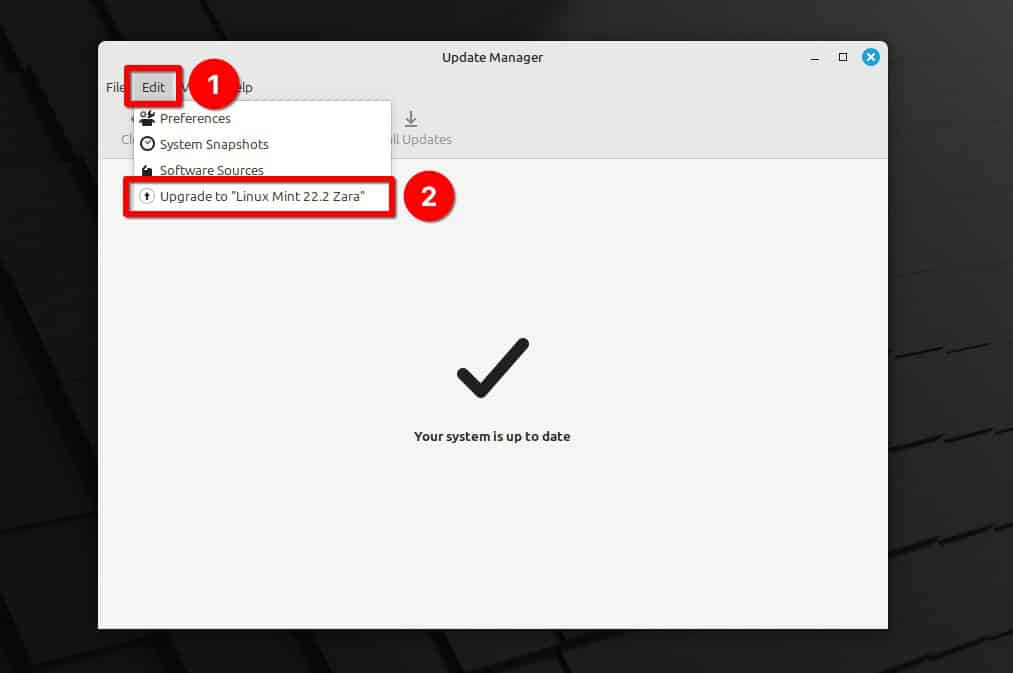Open System Snapshots menu entry
The height and width of the screenshot is (673, 1013).
point(262,144)
